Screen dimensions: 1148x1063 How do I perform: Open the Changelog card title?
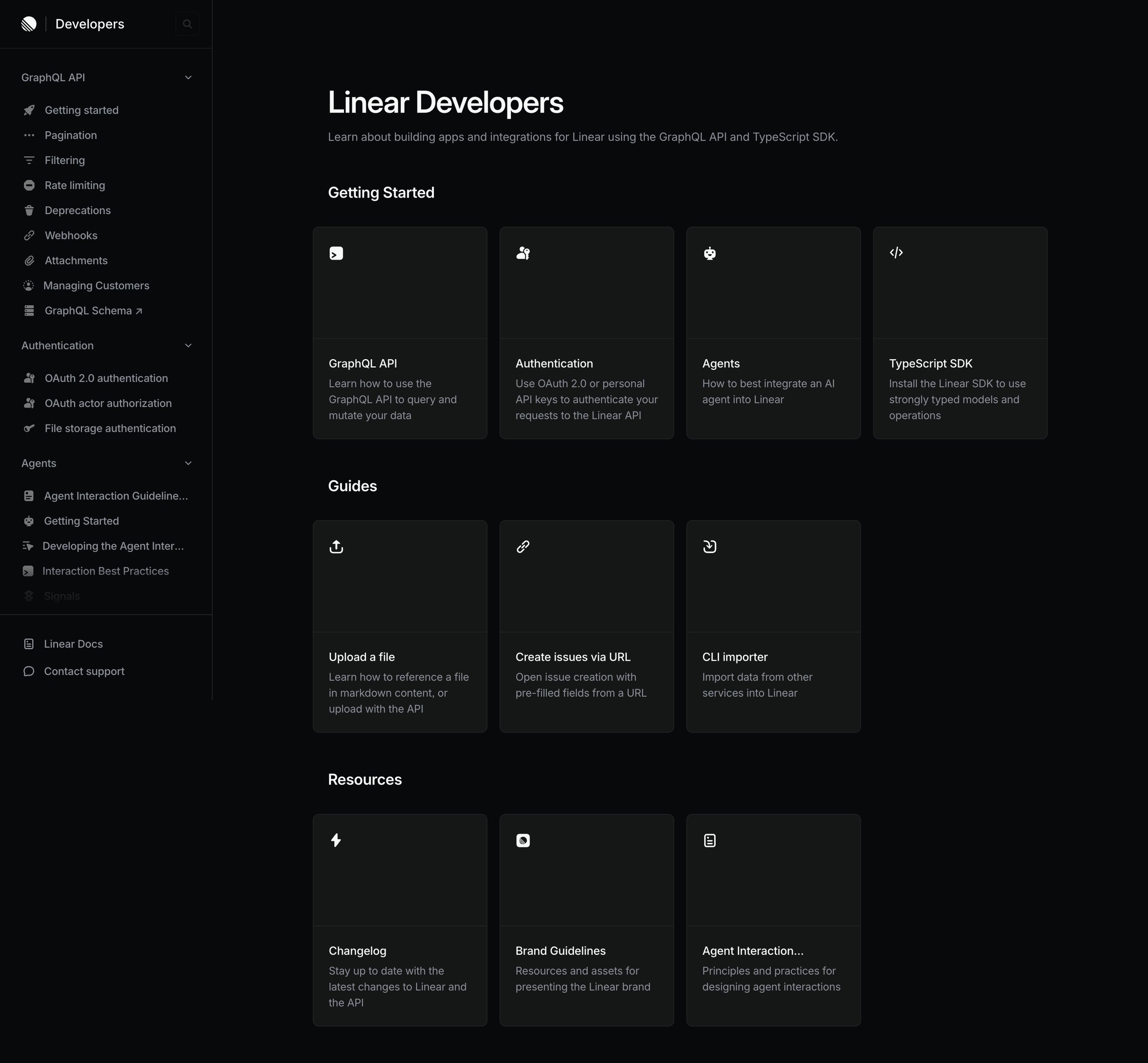[358, 951]
